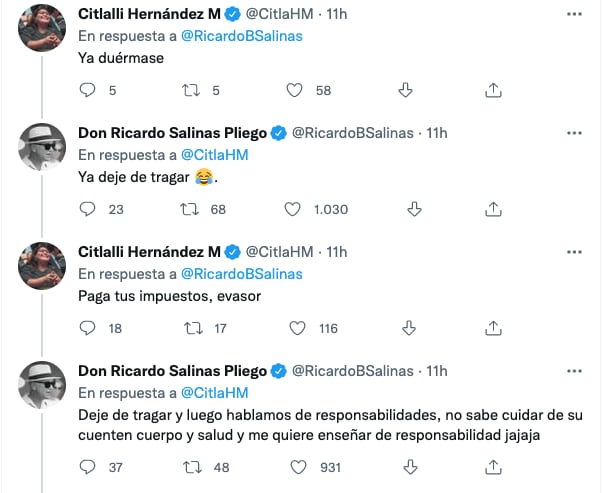
Task: Share the 'Ya duérmase' tweet
Action: (492, 91)
